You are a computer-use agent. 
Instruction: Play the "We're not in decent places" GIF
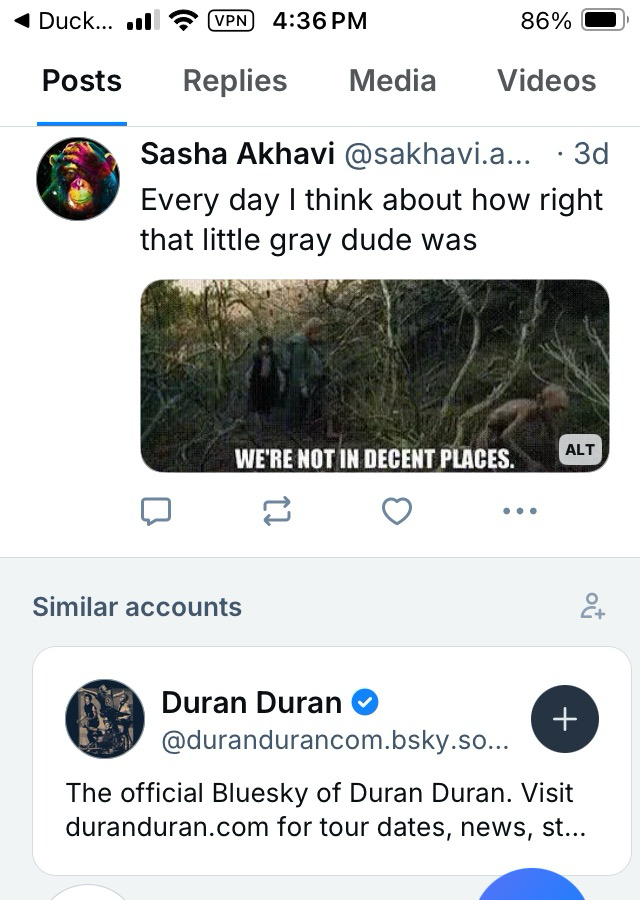click(x=374, y=375)
